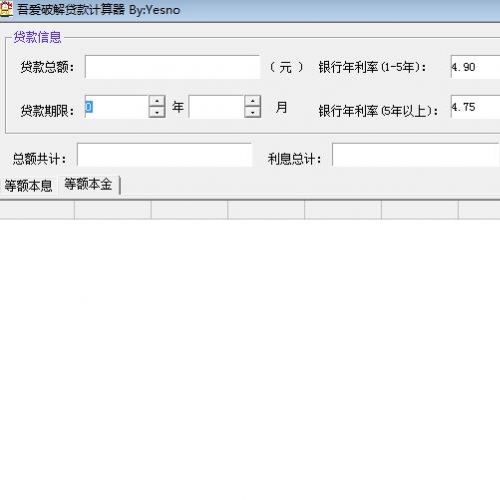Increase the loan term years with up arrow
The width and height of the screenshot is (500, 500).
[x=157, y=101]
